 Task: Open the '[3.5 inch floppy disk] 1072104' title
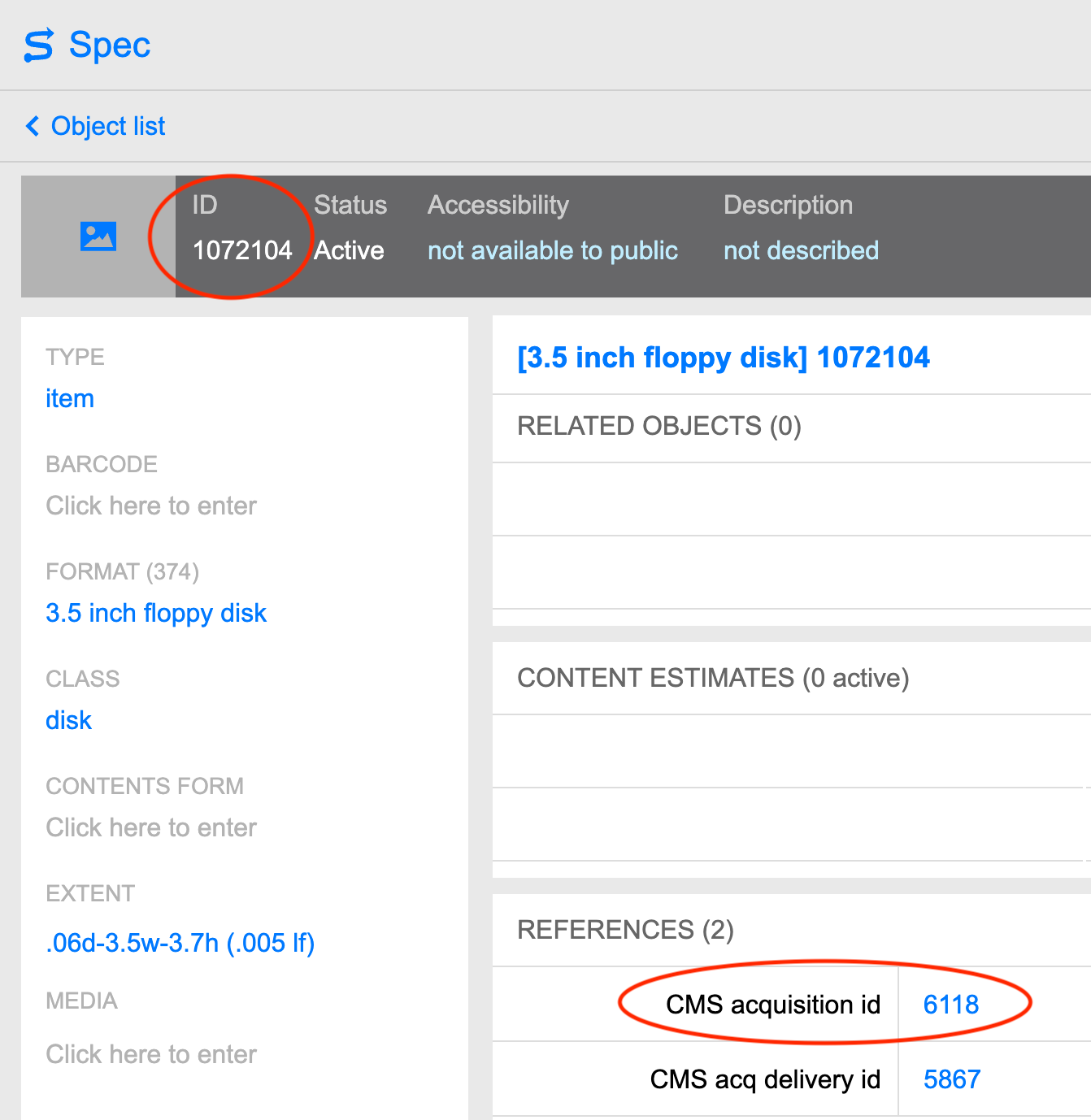pyautogui.click(x=724, y=358)
